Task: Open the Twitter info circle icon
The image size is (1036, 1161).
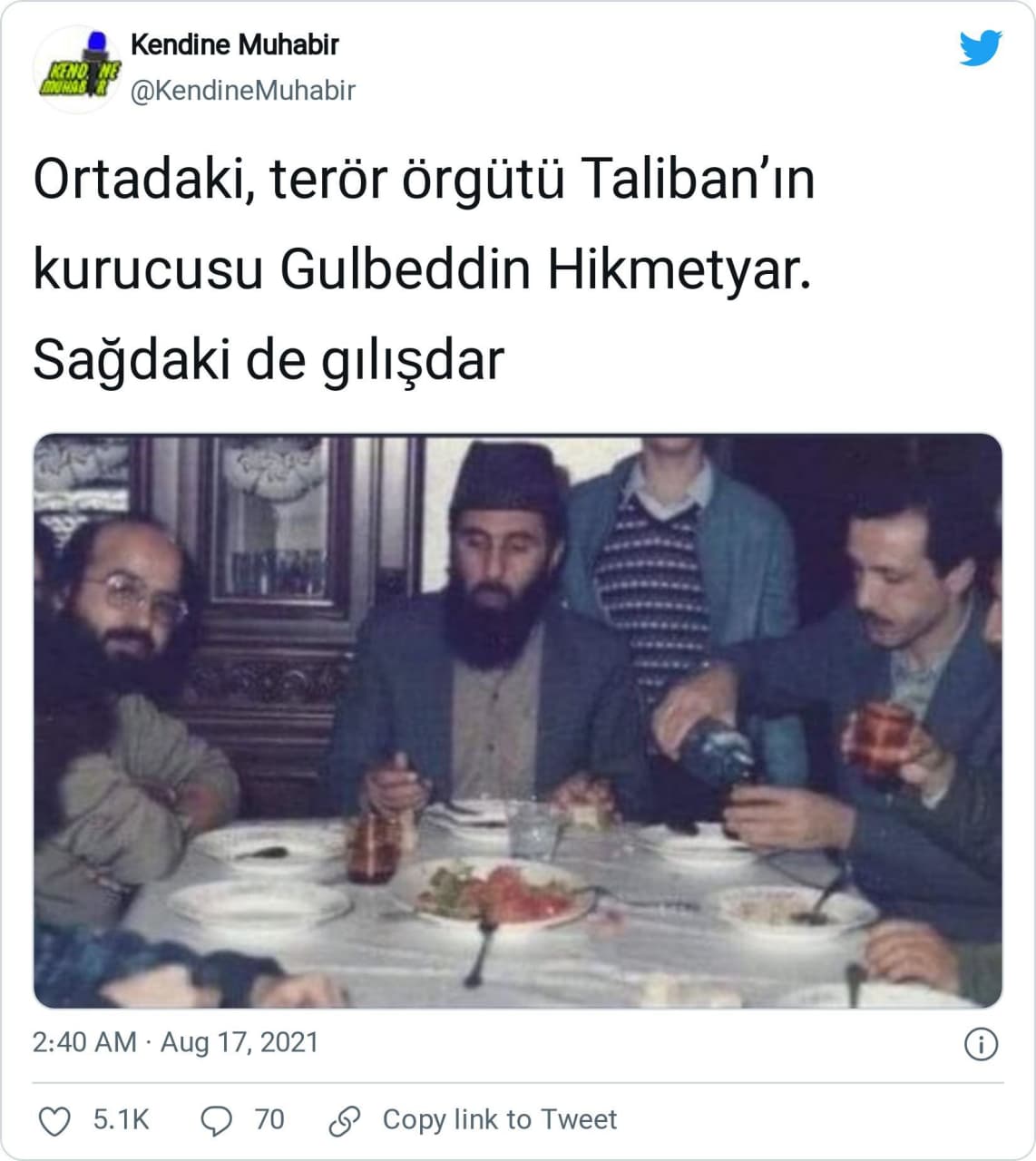Action: tap(981, 1044)
